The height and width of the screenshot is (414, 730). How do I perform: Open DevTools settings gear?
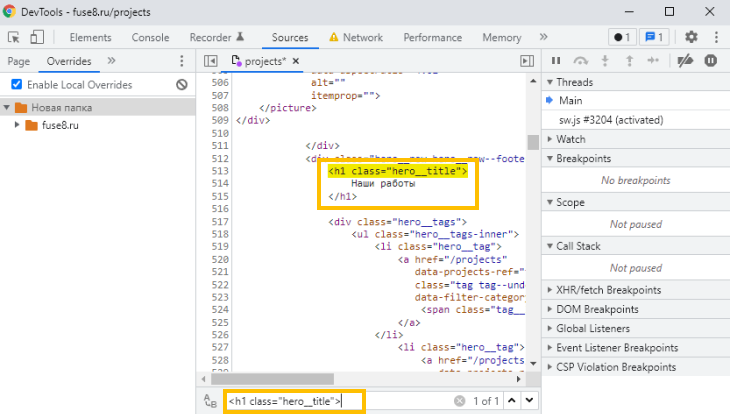[x=691, y=37]
